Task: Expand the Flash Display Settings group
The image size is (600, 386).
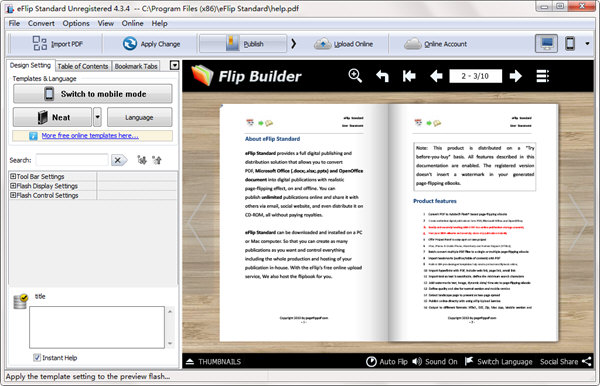Action: 13,186
